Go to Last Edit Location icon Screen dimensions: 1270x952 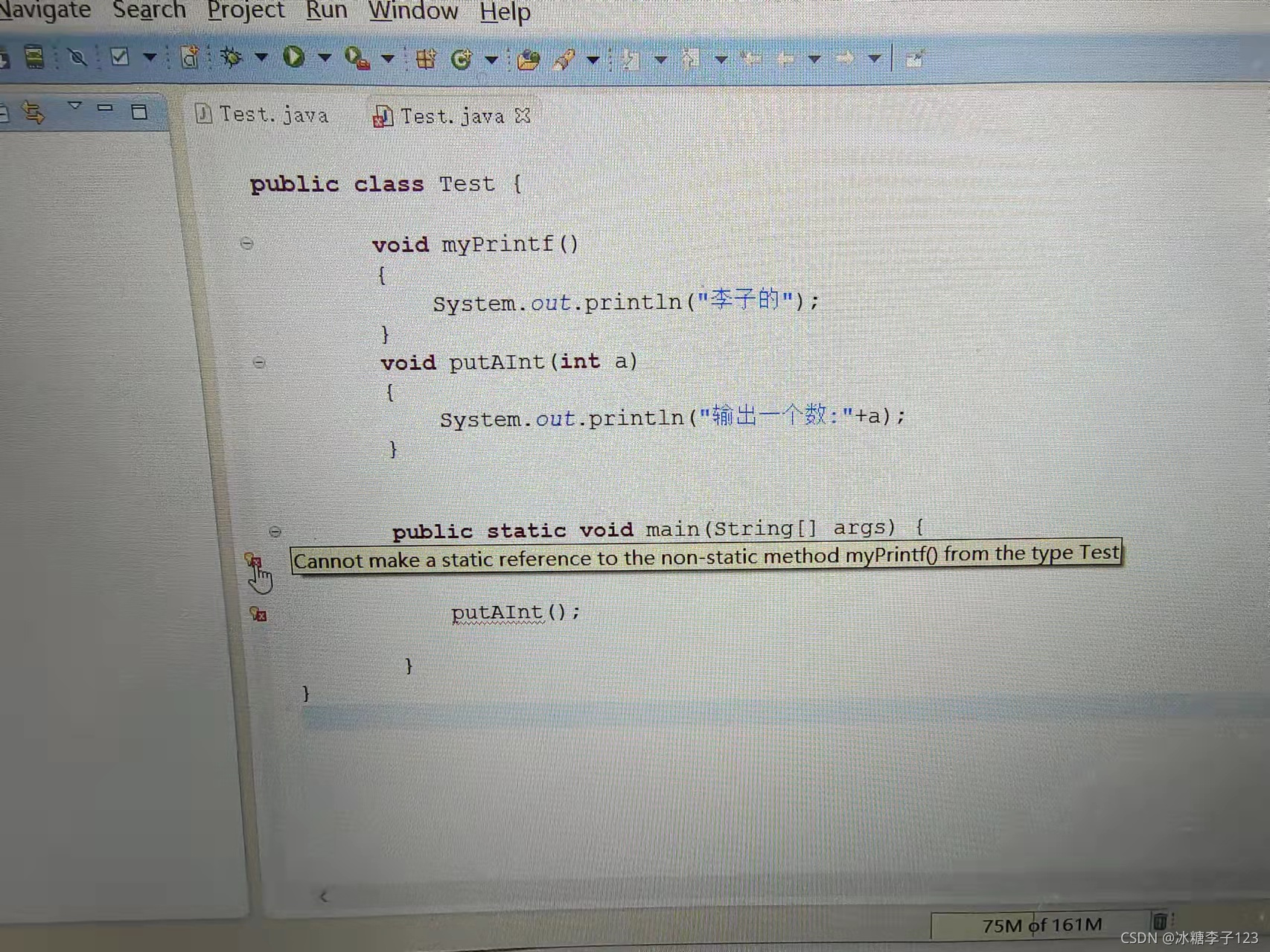tap(752, 58)
